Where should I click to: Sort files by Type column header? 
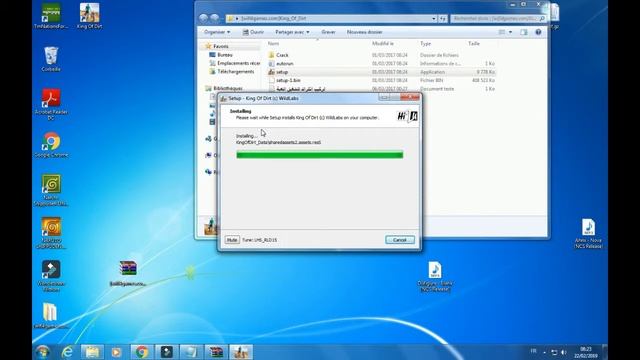point(425,43)
